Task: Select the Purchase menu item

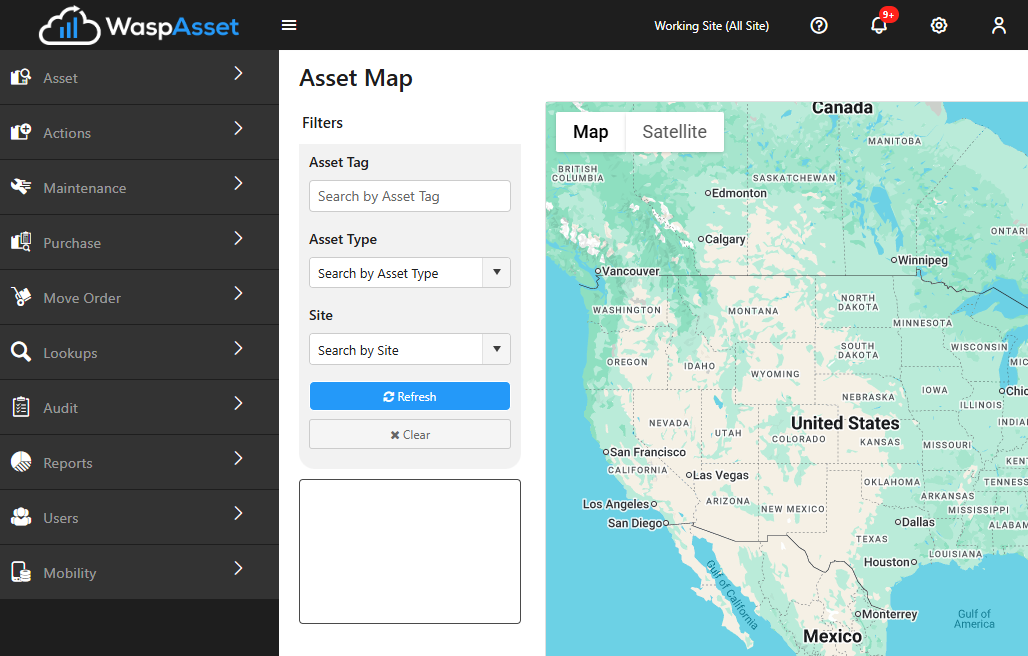Action: pyautogui.click(x=139, y=242)
